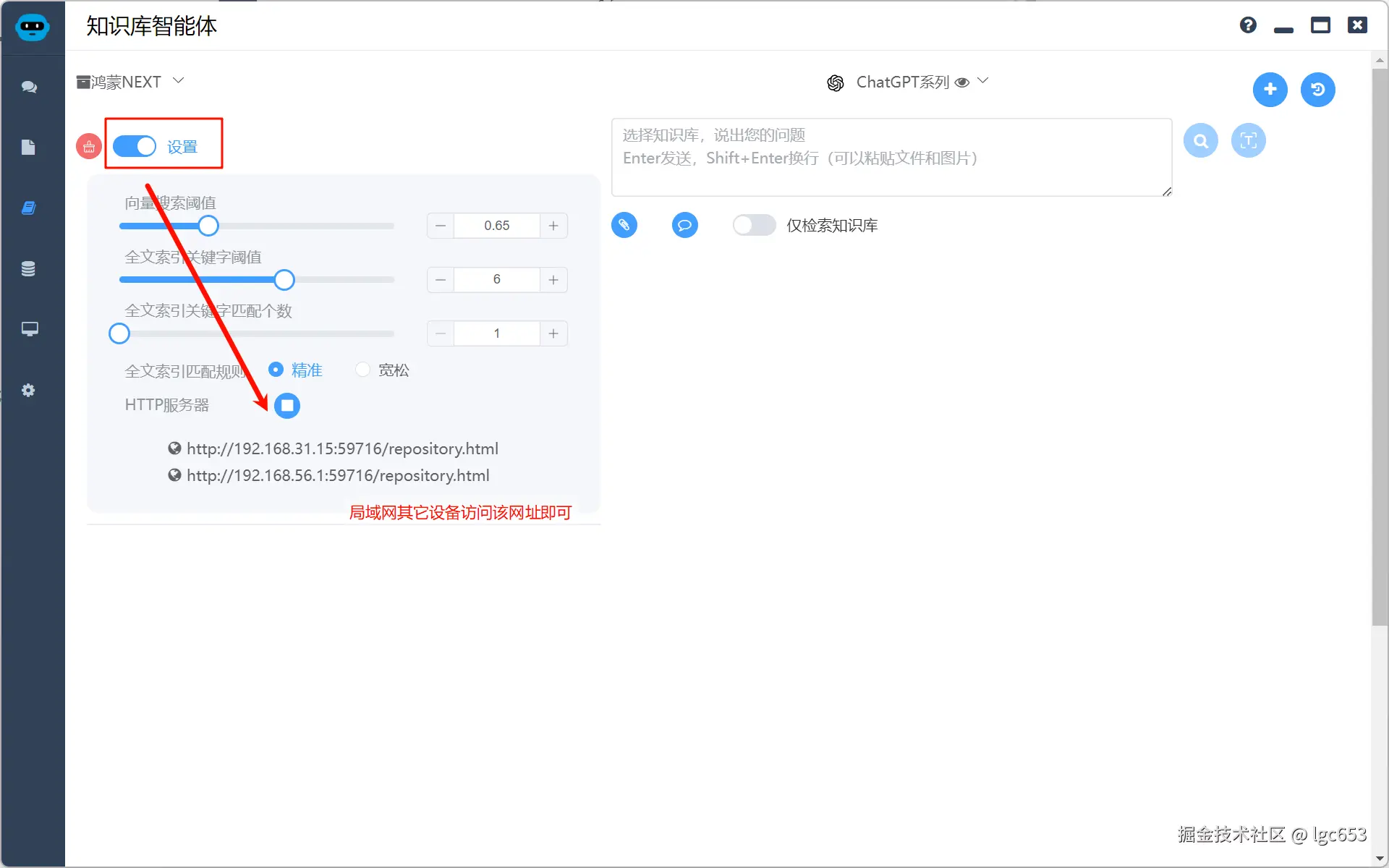
Task: Click the question input text box
Action: [x=891, y=157]
